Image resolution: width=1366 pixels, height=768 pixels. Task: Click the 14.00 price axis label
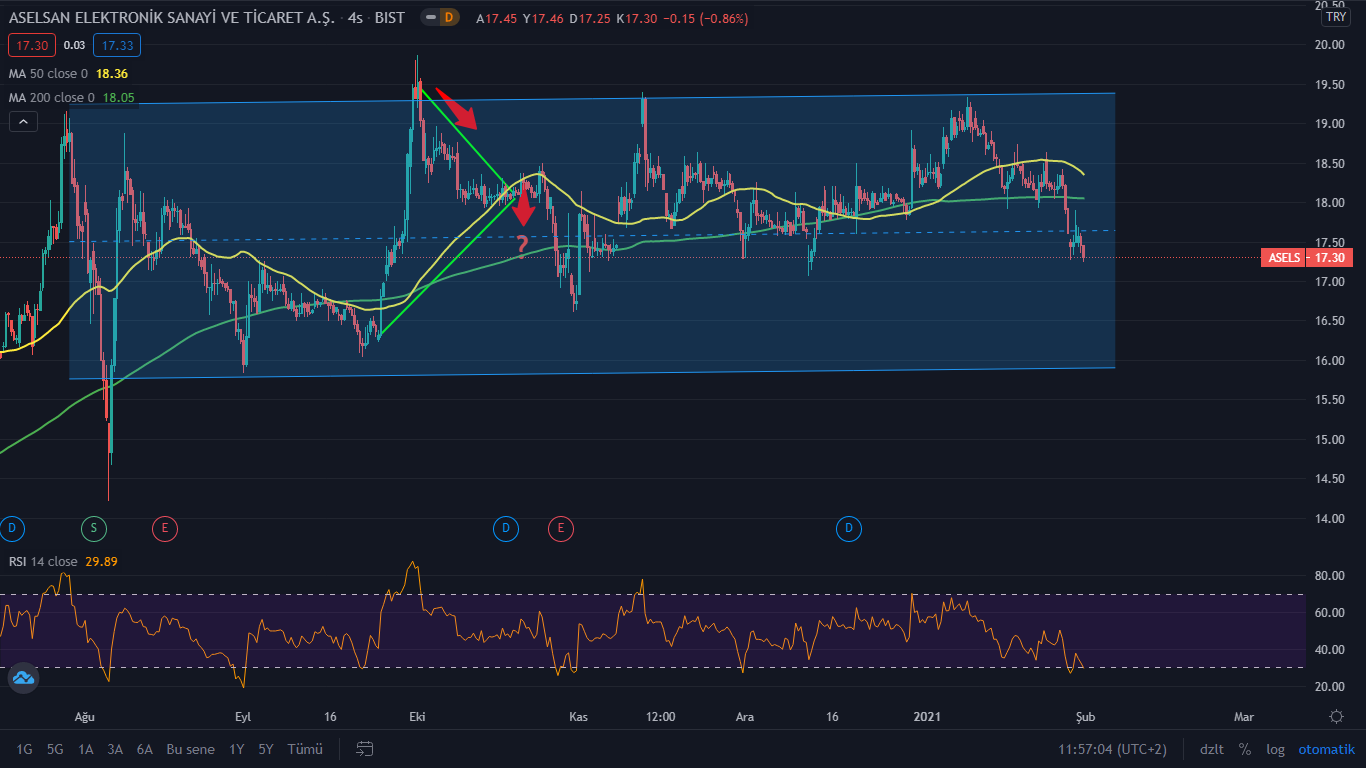pyautogui.click(x=1330, y=518)
